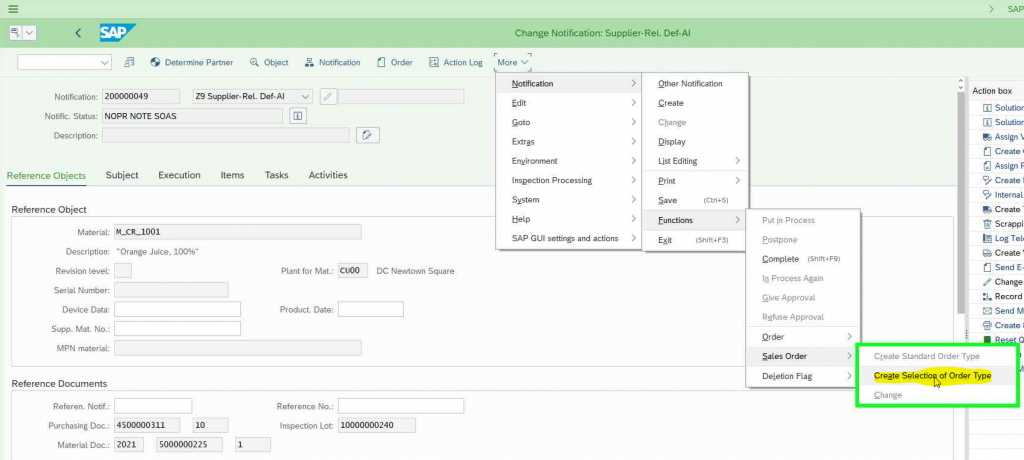Select the Reference Objects tab

[x=46, y=175]
